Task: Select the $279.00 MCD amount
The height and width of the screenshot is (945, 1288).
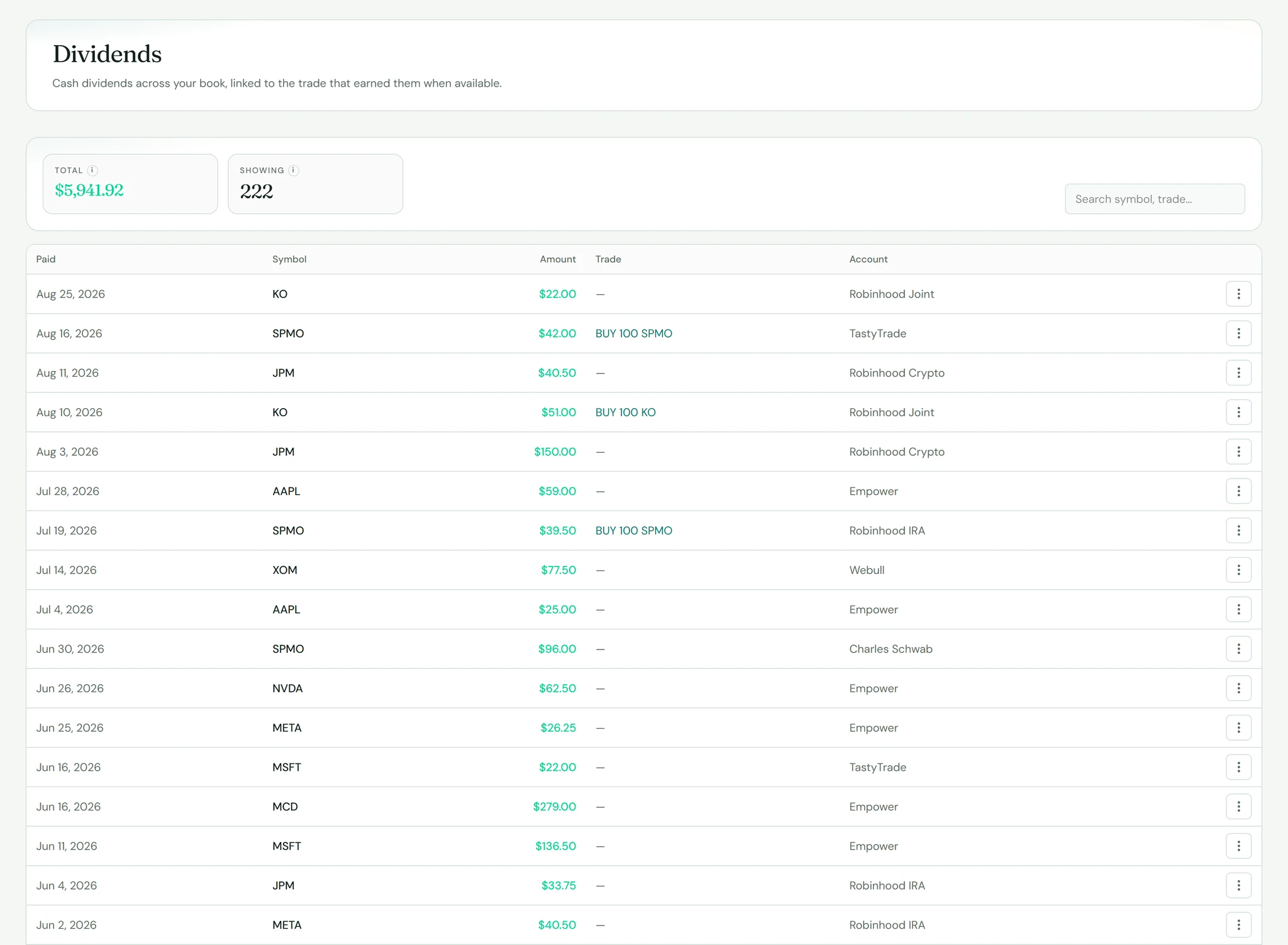Action: [x=554, y=807]
